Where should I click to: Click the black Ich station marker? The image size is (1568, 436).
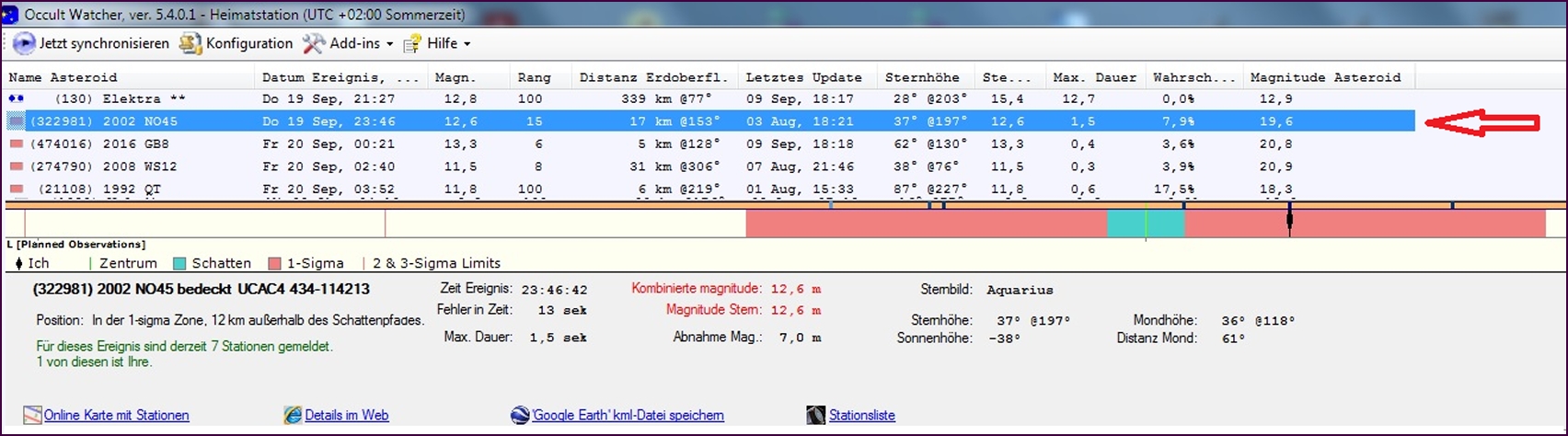point(1289,221)
